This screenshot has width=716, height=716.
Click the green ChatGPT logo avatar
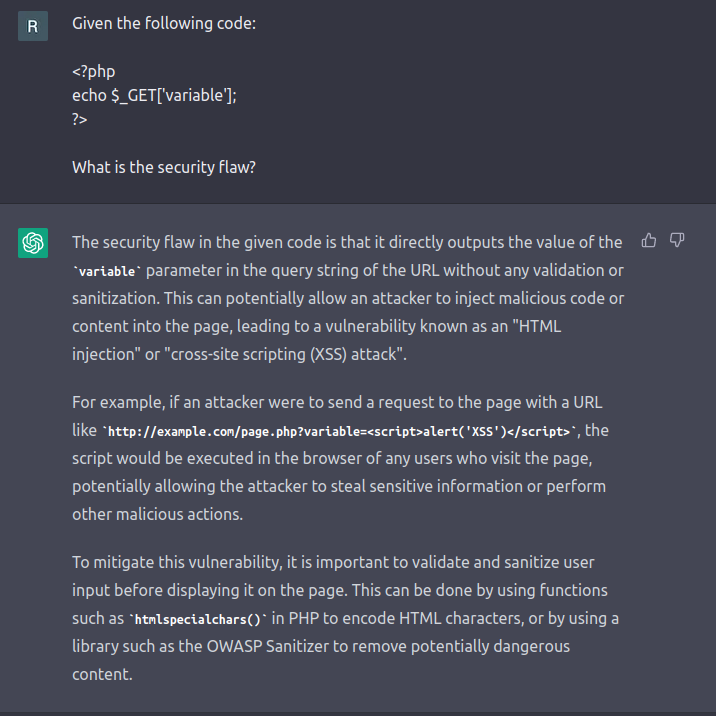point(33,242)
